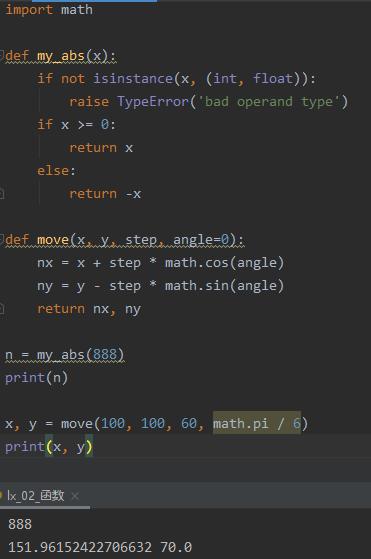Image resolution: width=371 pixels, height=559 pixels.
Task: Click the 'def my_abs(x):' definition line
Action: pos(61,56)
